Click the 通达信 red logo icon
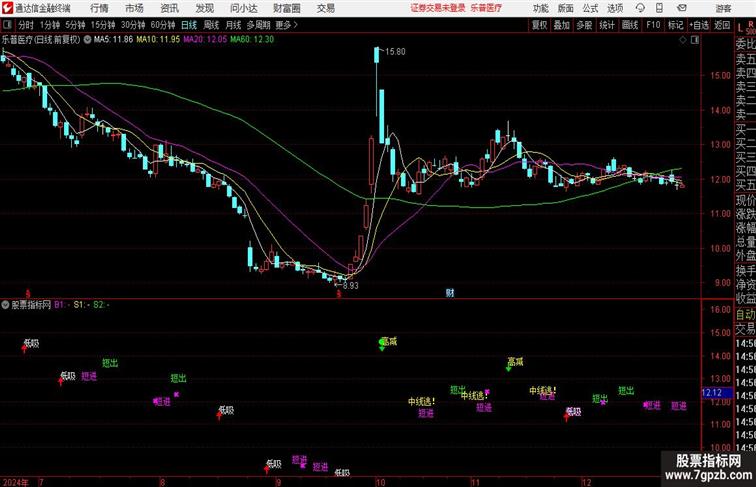Viewport: 756px width, 487px height. 7,8
